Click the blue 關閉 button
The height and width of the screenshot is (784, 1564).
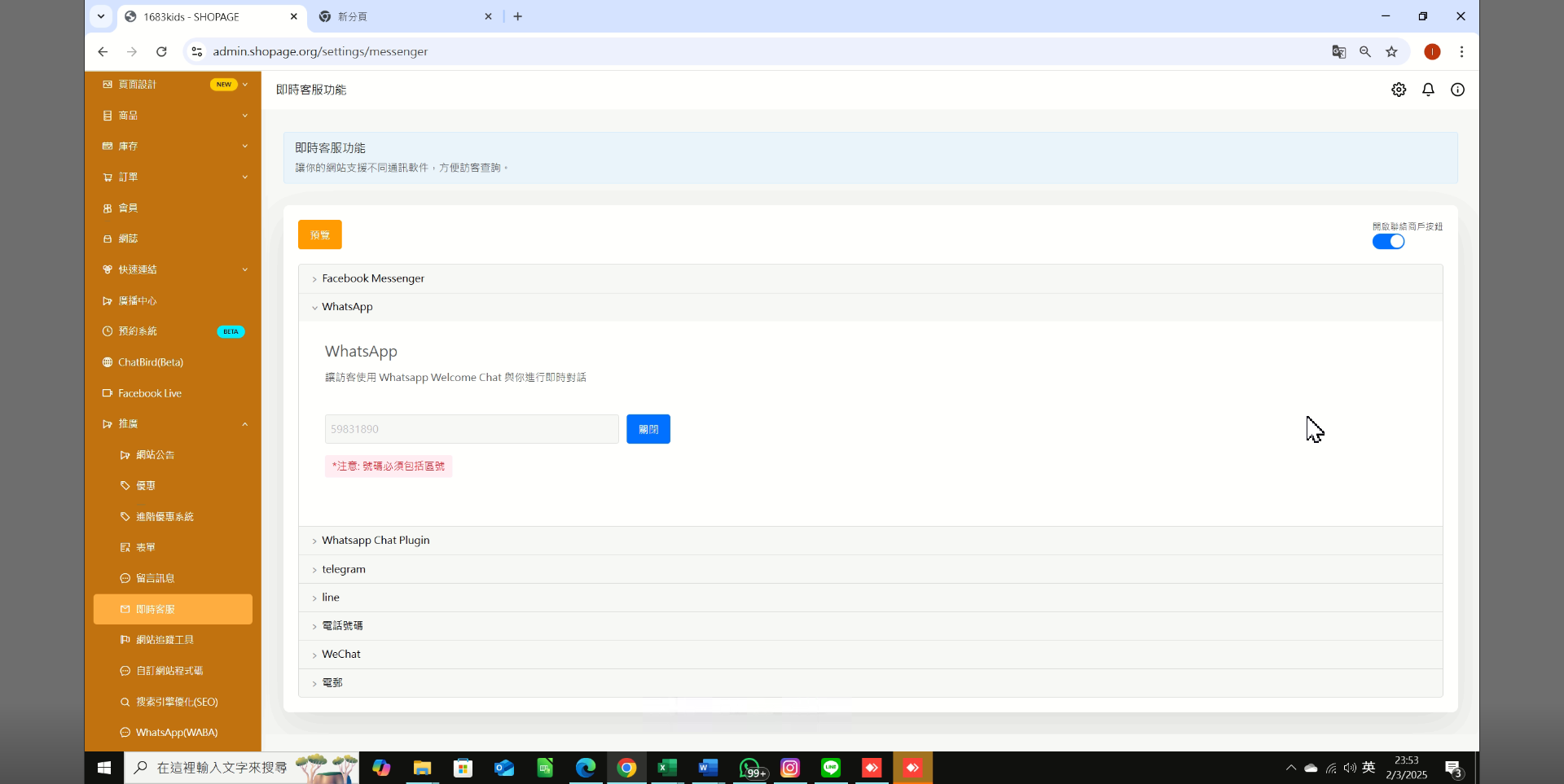648,429
